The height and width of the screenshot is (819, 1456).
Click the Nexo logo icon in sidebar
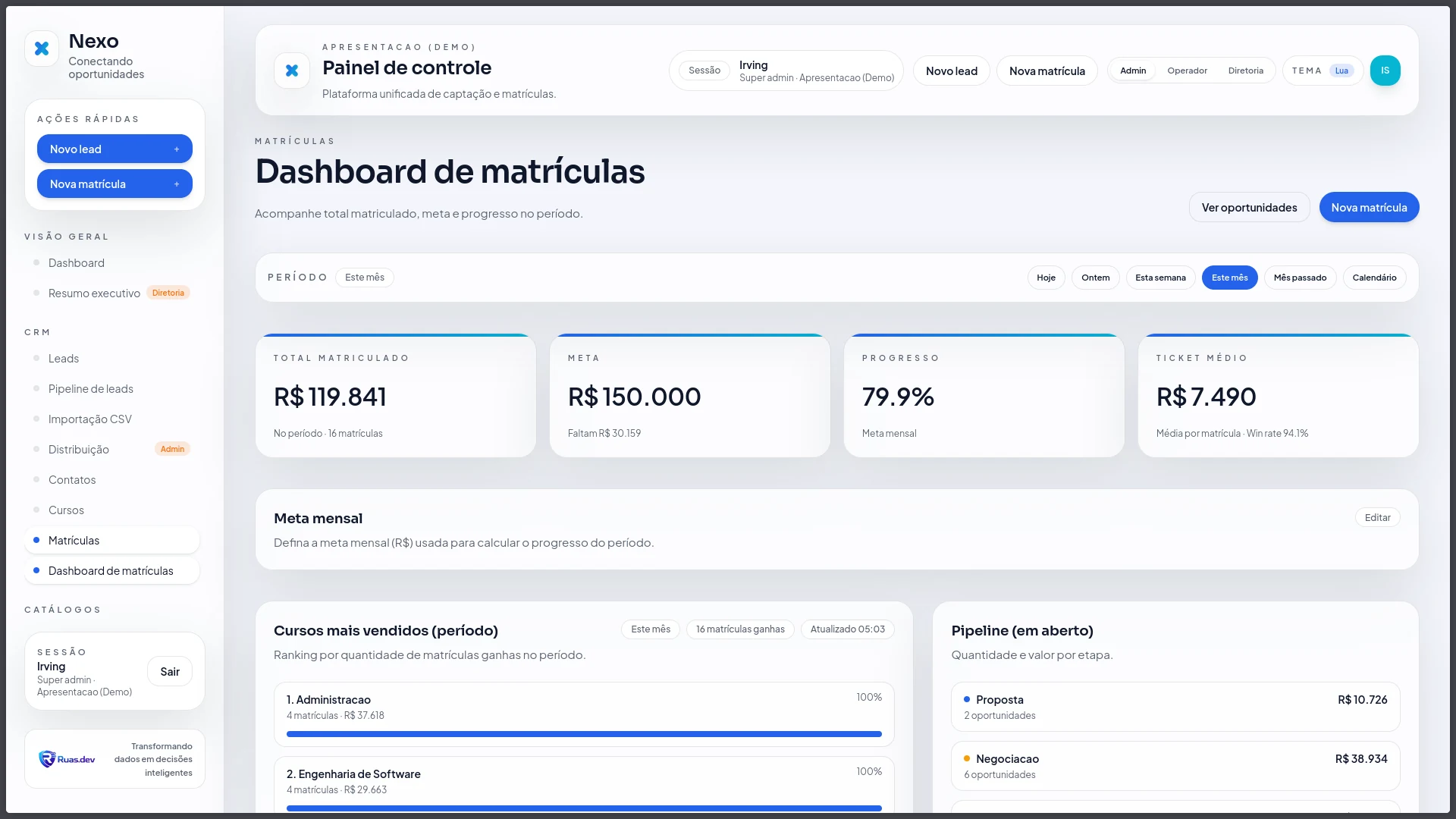pos(42,49)
